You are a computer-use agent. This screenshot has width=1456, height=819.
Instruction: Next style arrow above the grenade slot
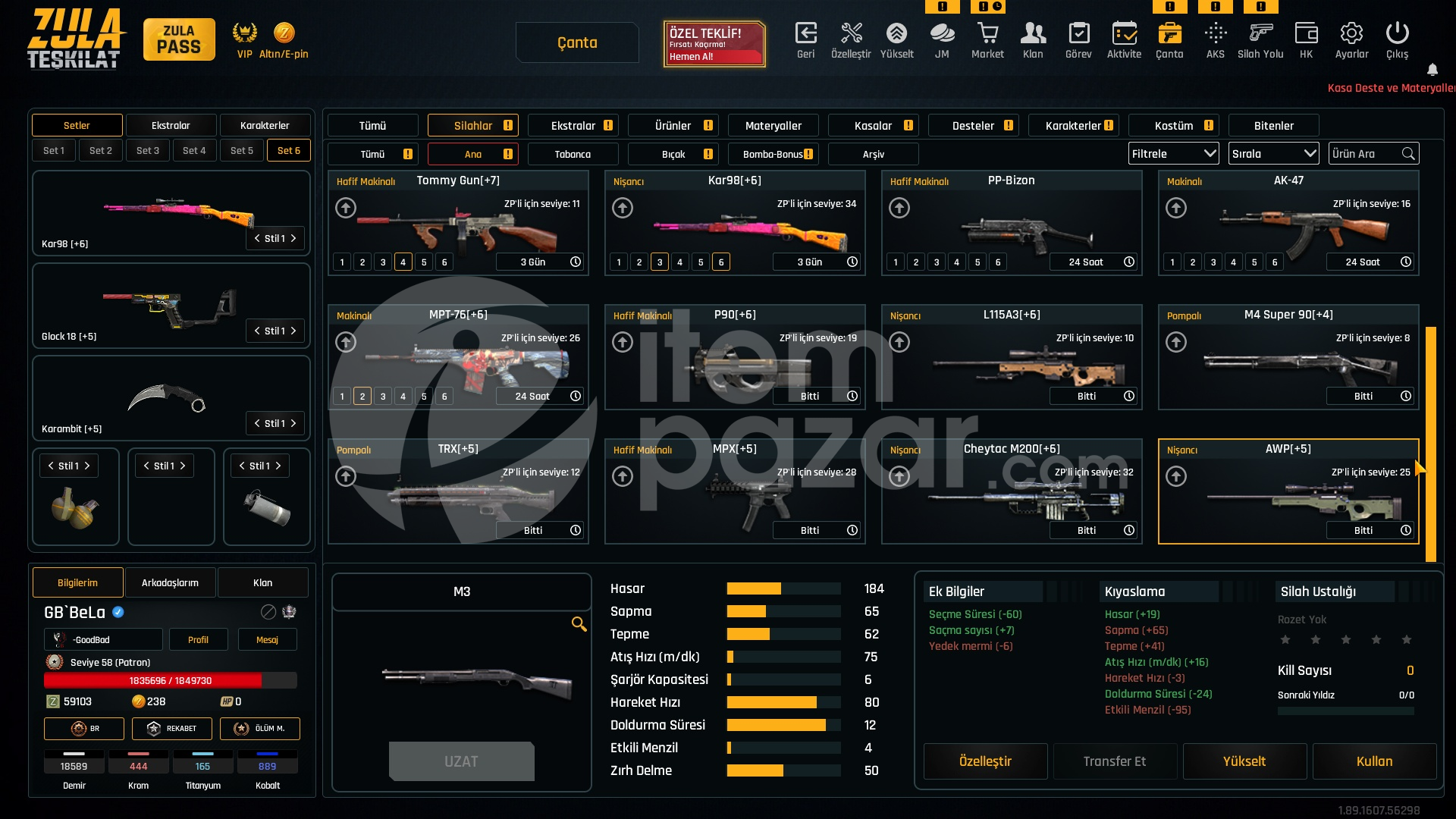coord(87,466)
